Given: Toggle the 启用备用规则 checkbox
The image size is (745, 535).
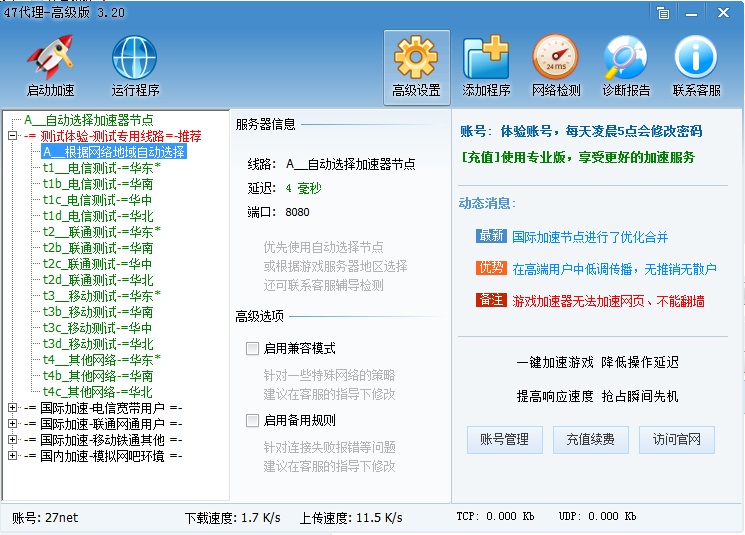Looking at the screenshot, I should click(252, 421).
